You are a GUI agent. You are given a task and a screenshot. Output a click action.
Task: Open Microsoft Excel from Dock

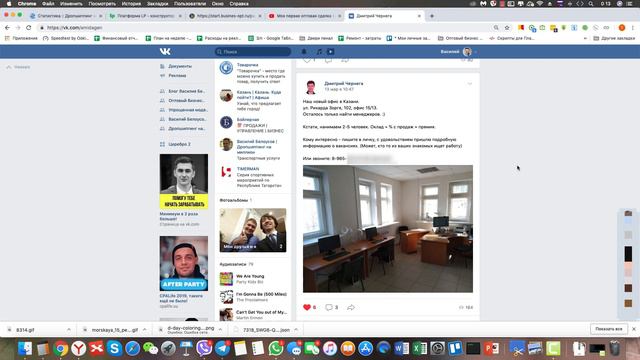coord(420,349)
